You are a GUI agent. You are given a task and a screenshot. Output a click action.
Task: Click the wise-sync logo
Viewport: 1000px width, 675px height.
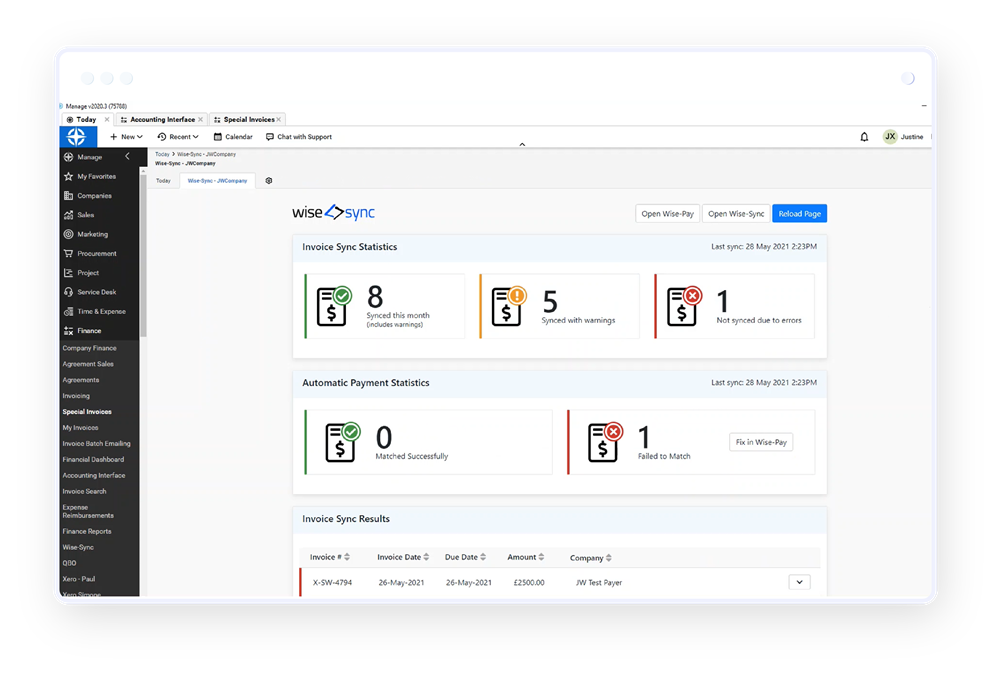coord(334,212)
